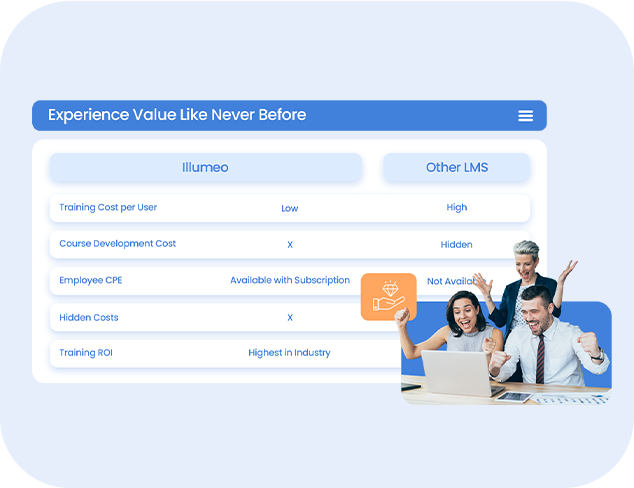
Task: Click 'Course Development Cost' row label
Action: (117, 244)
